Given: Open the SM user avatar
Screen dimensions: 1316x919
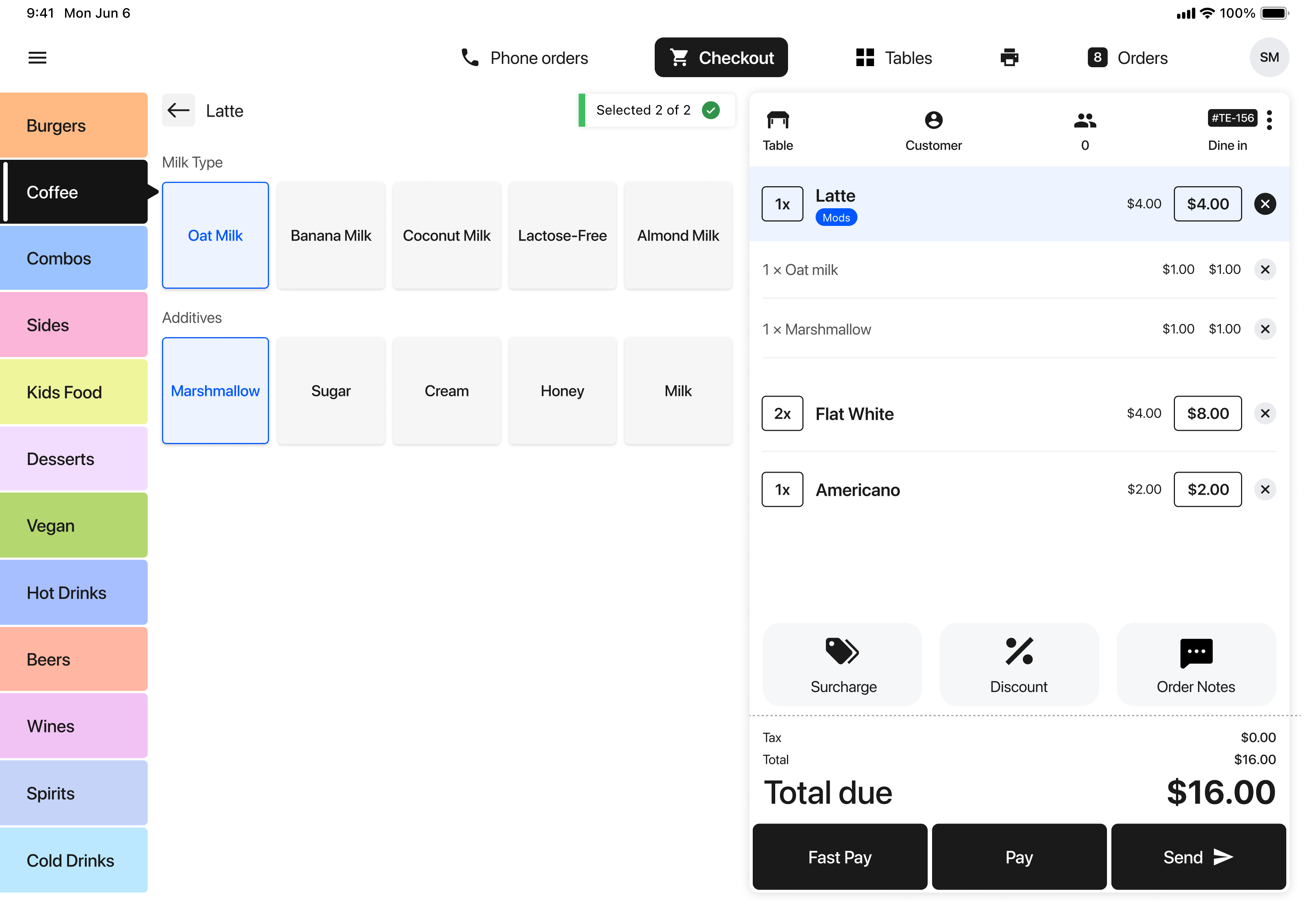Looking at the screenshot, I should [1269, 58].
